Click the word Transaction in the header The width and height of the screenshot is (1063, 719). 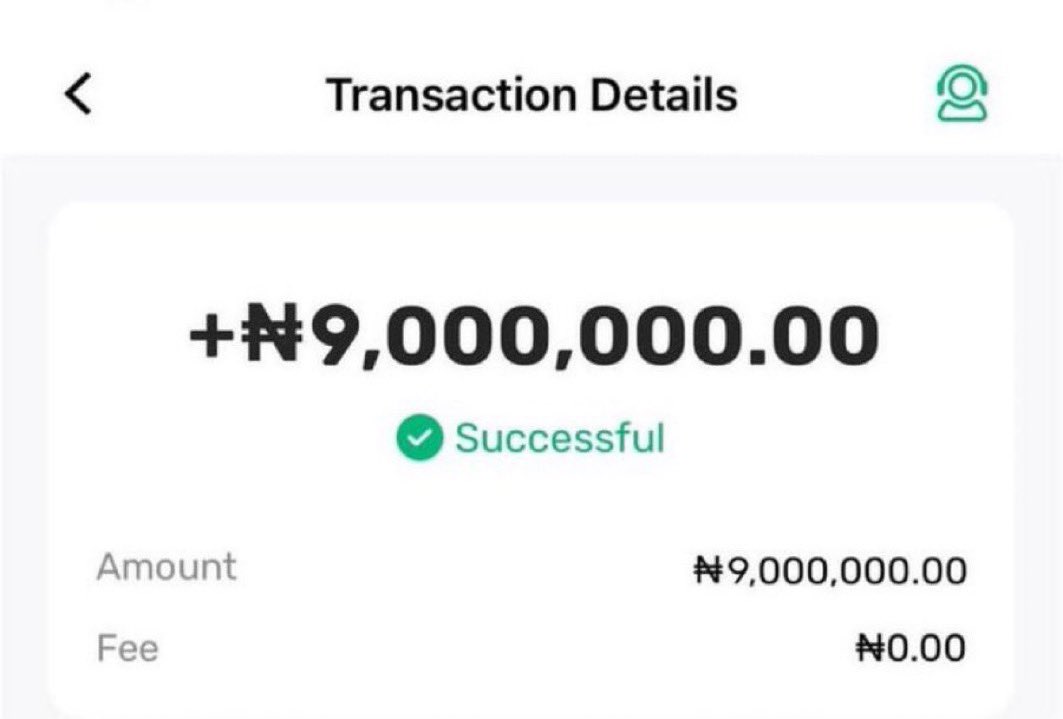coord(451,94)
